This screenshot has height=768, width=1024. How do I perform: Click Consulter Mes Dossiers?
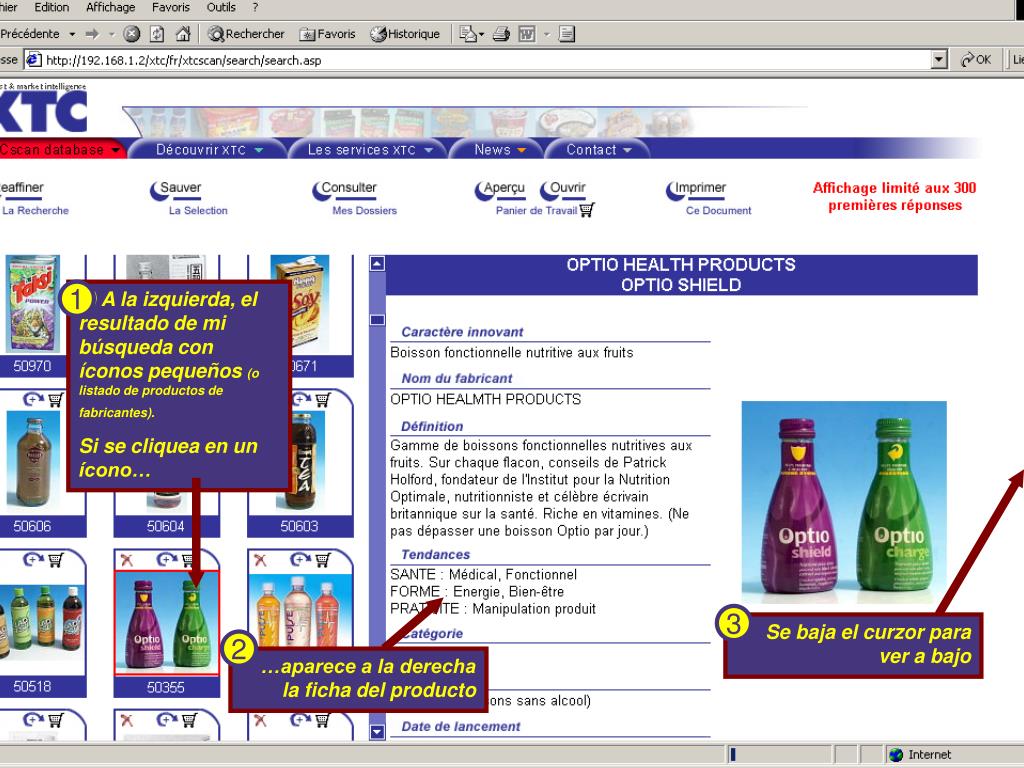click(x=355, y=199)
